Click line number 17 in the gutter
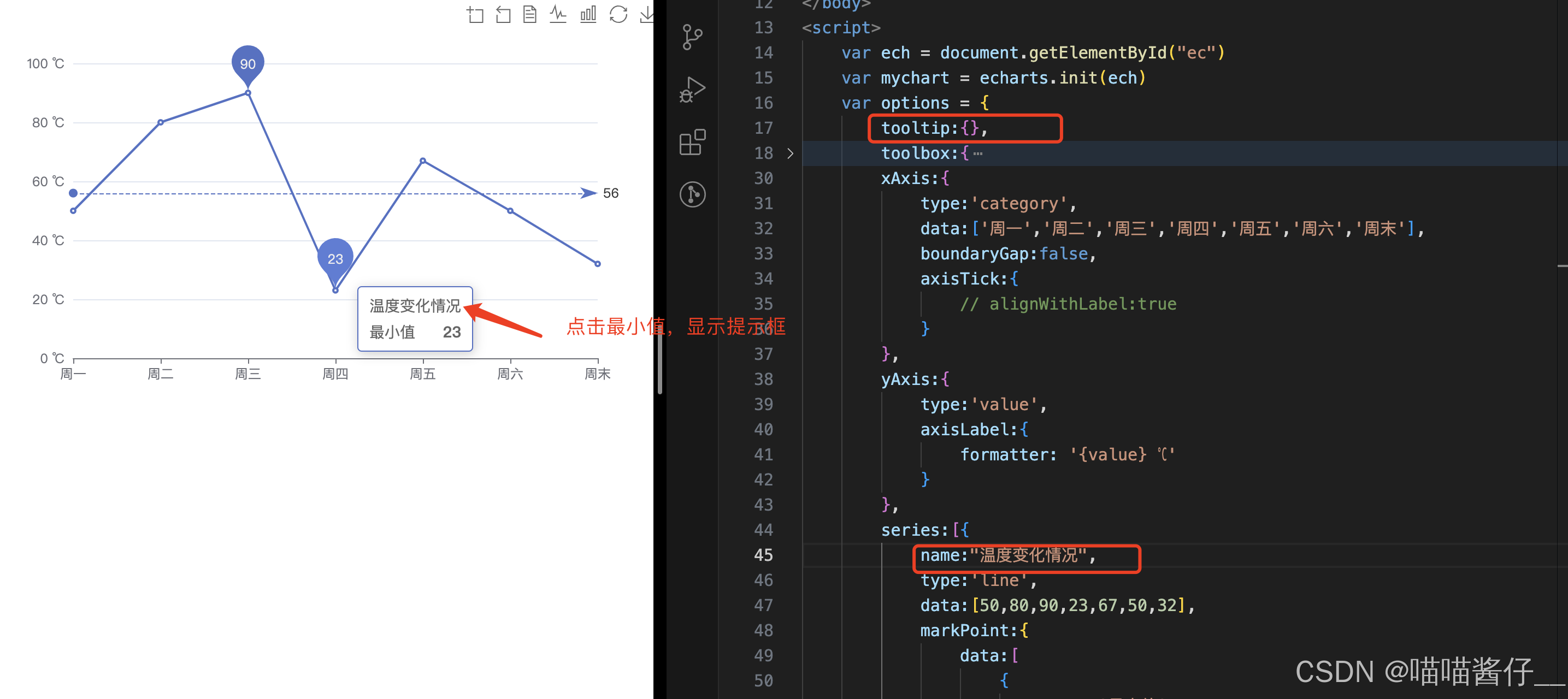This screenshot has height=699, width=1568. 763,128
